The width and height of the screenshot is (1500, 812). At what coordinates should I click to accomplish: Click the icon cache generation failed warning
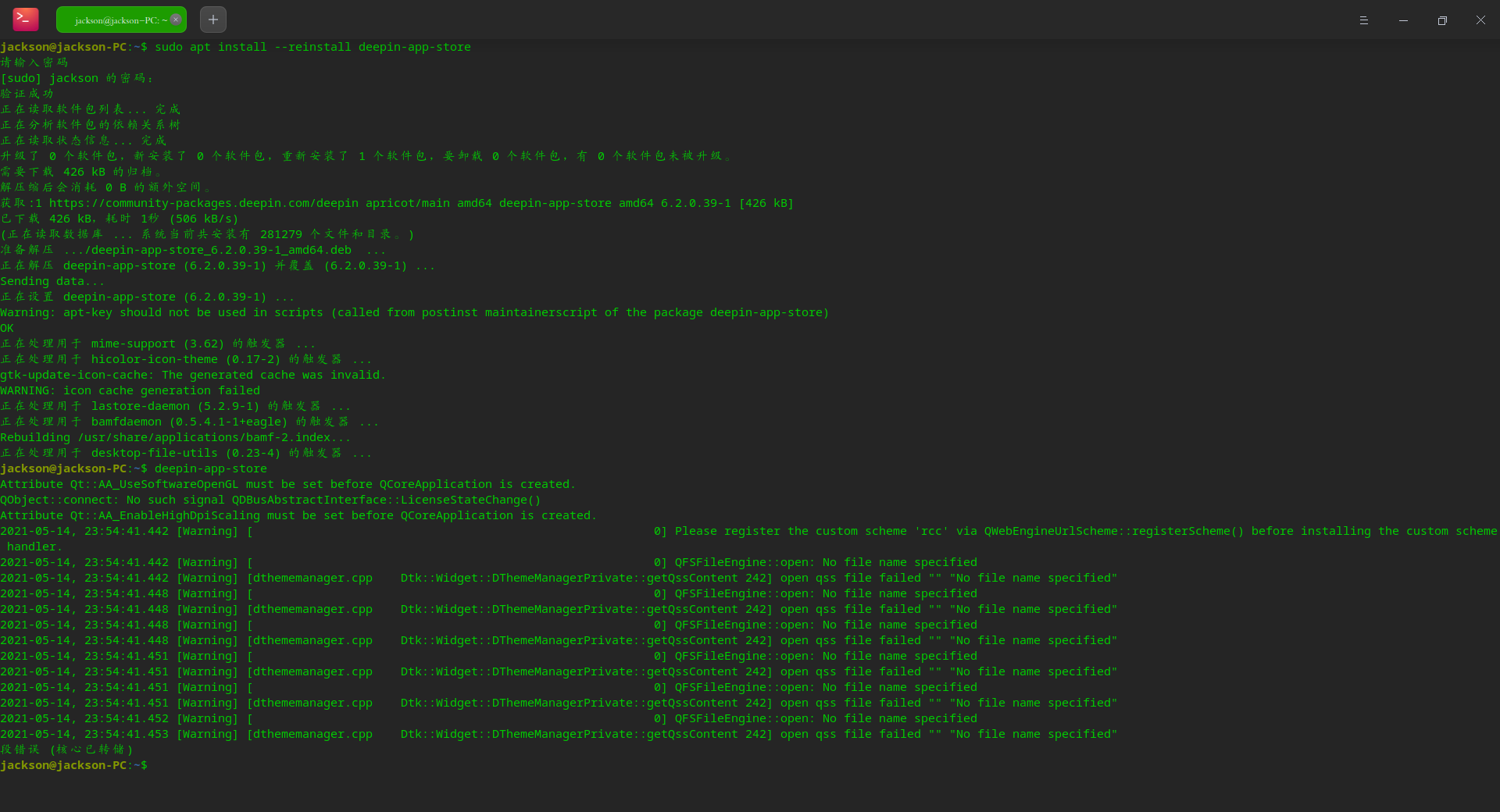pos(130,390)
